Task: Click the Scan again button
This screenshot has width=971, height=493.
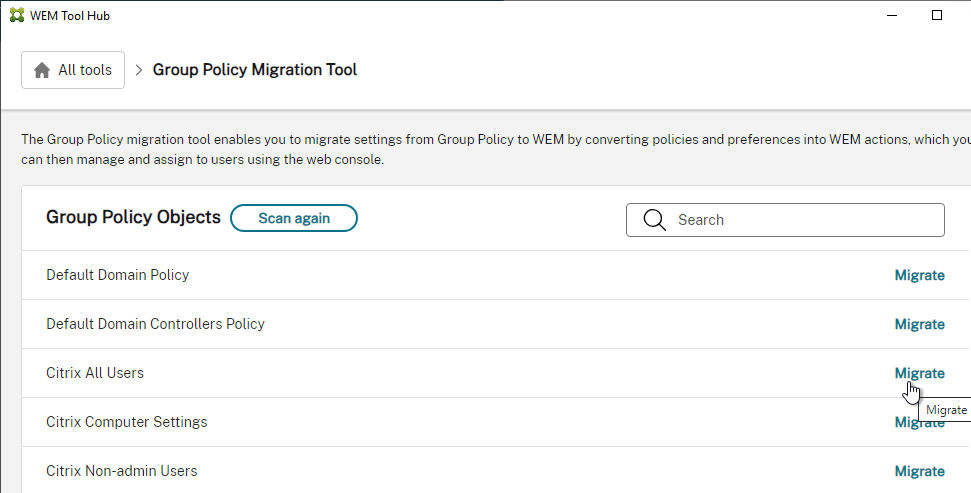Action: point(294,218)
